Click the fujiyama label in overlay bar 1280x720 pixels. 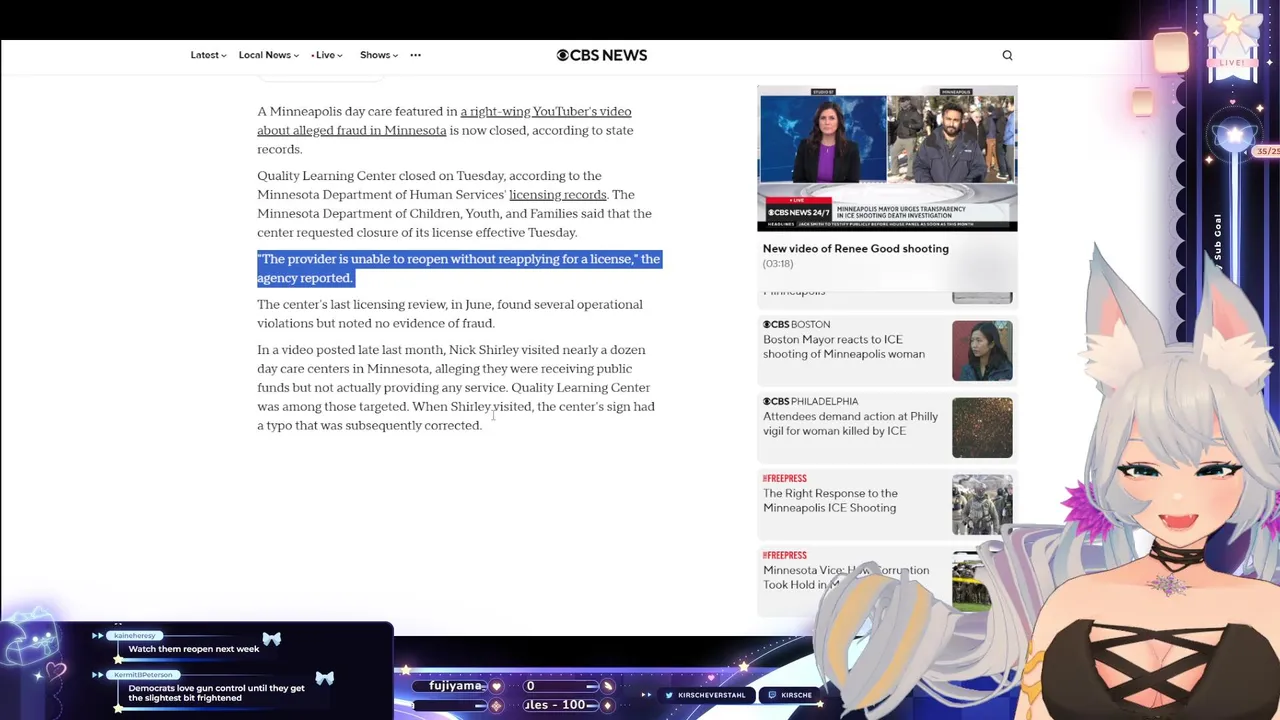(x=456, y=686)
